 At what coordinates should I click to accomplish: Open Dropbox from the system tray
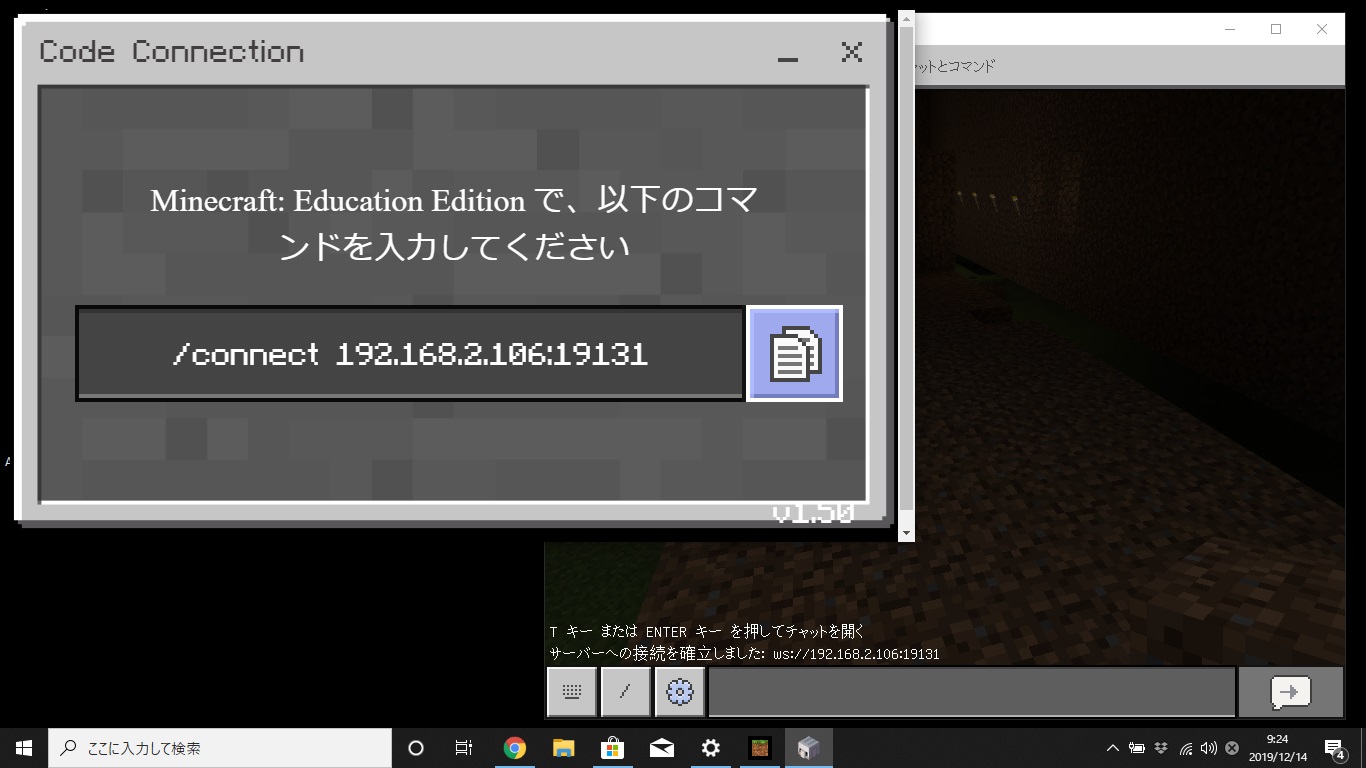(1161, 748)
